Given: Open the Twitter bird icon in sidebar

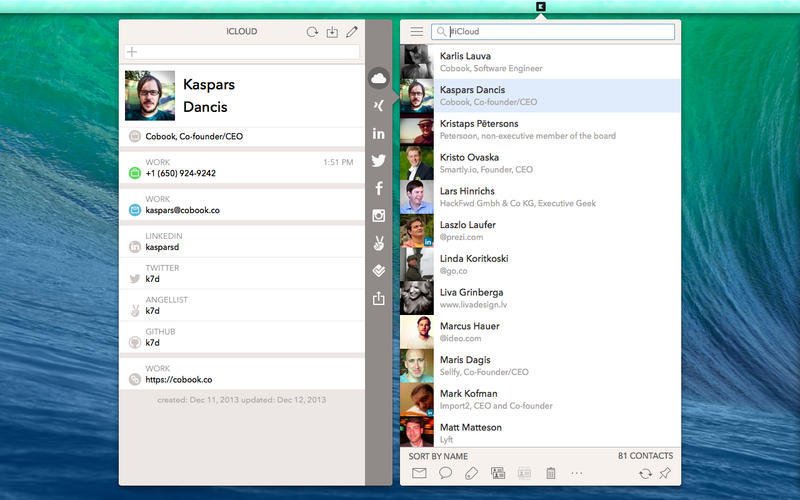Looking at the screenshot, I should pyautogui.click(x=378, y=161).
